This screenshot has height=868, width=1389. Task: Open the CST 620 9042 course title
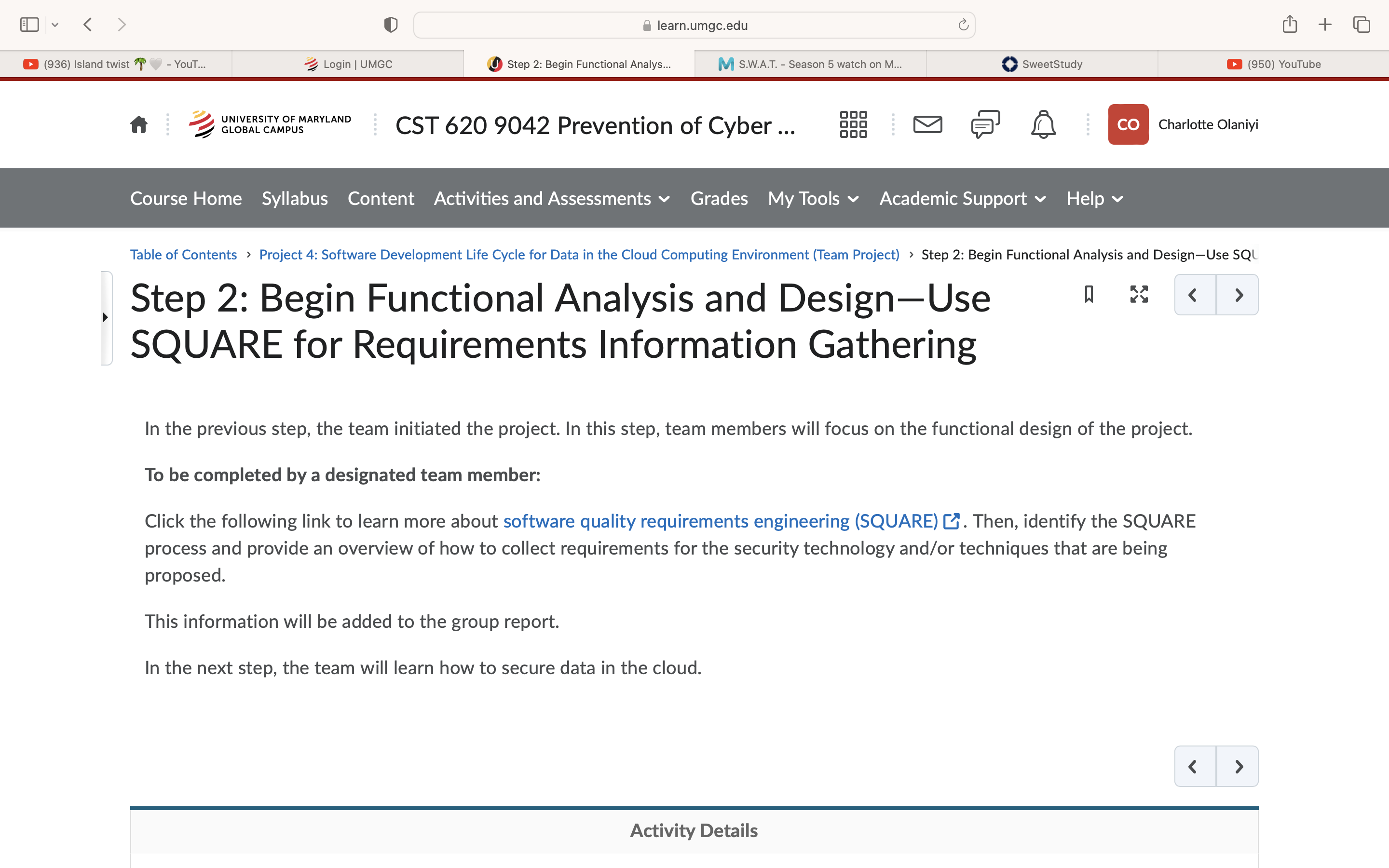(x=595, y=125)
